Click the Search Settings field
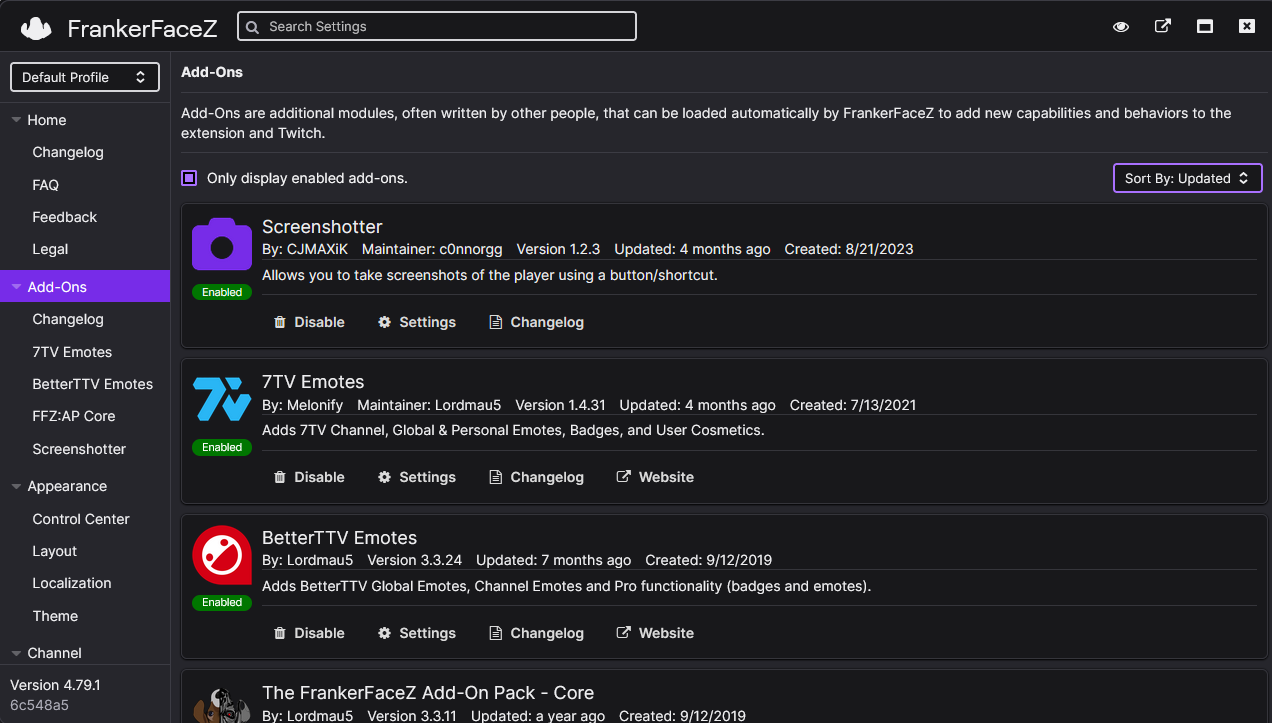This screenshot has height=723, width=1272. tap(437, 27)
